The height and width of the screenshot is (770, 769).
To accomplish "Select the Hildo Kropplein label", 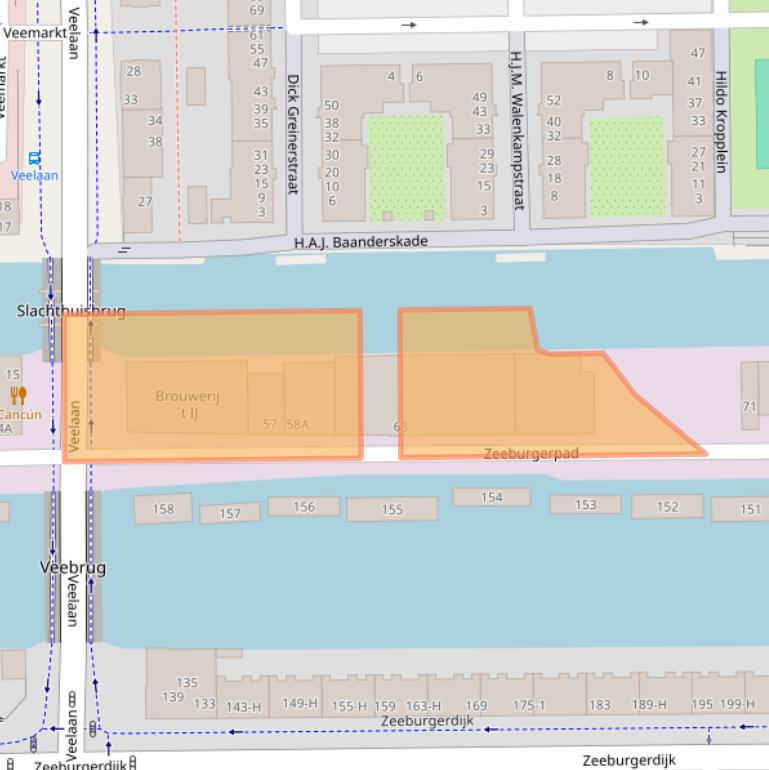I will point(721,120).
